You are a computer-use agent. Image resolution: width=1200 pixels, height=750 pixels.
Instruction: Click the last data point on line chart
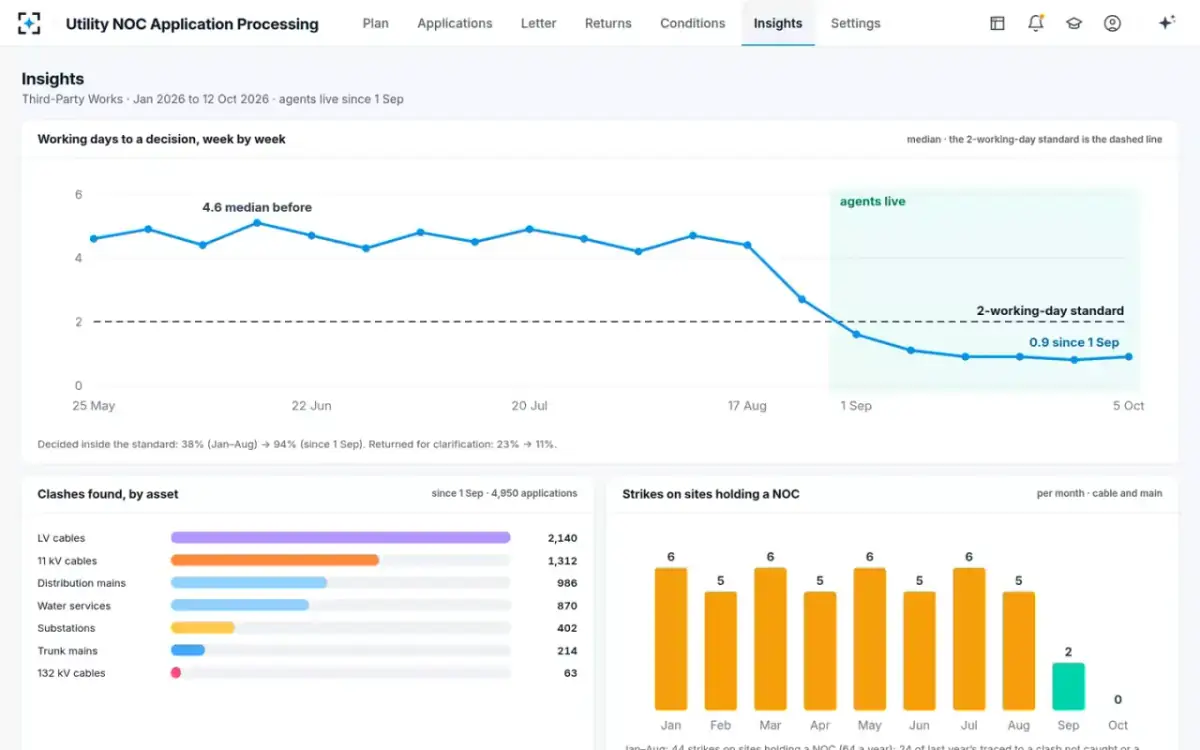(1129, 356)
